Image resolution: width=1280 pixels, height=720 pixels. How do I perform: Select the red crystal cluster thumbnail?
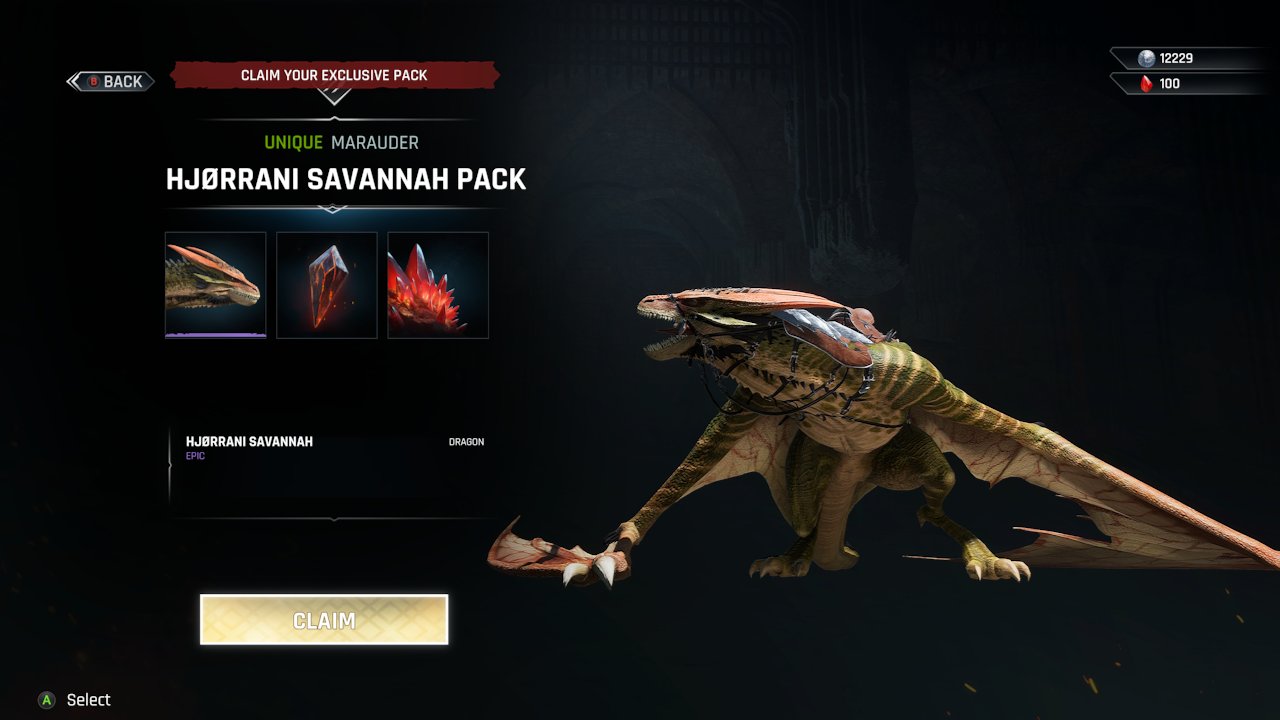(438, 285)
